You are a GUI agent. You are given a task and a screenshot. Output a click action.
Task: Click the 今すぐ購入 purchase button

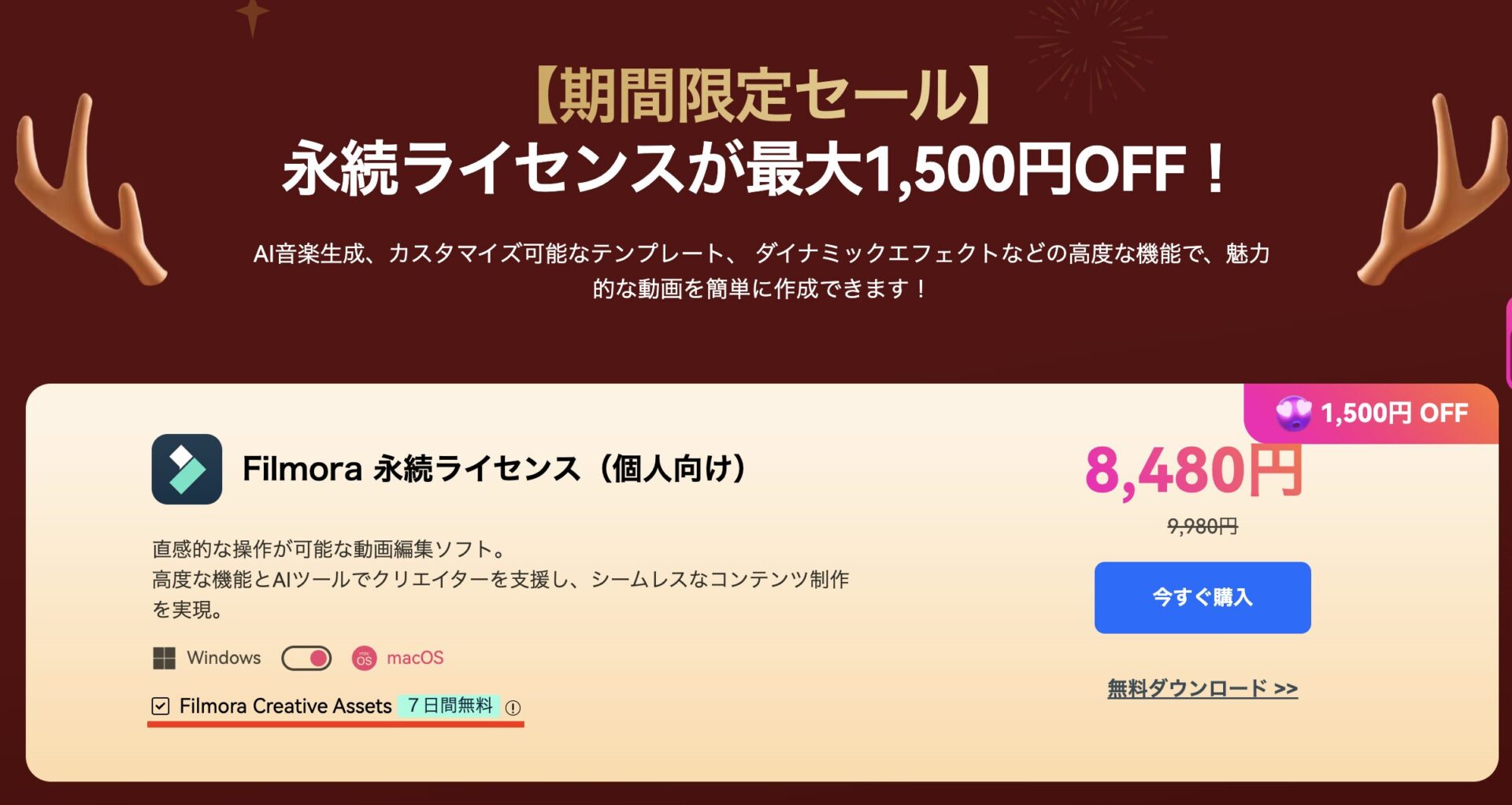click(x=1203, y=598)
